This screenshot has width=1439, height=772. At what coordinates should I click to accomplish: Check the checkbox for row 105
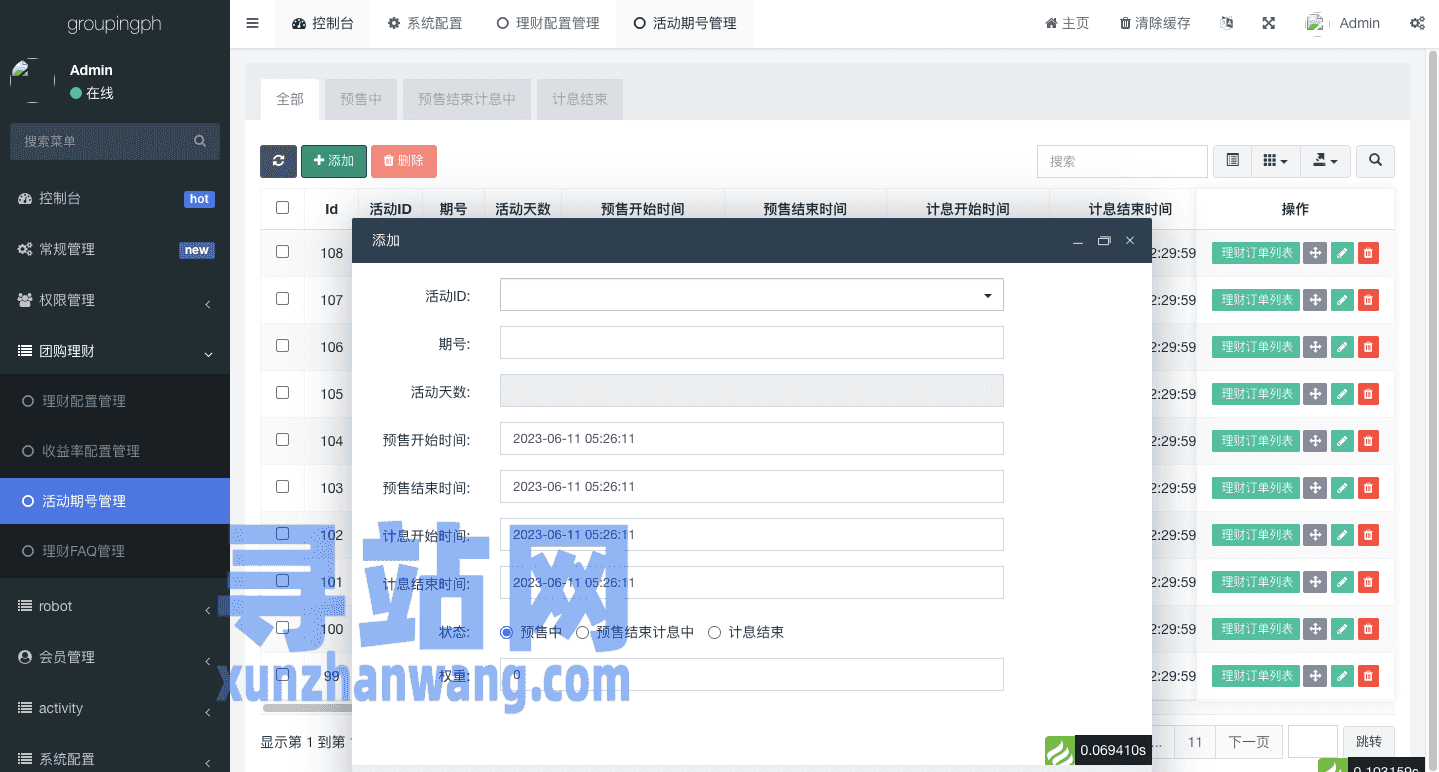coord(282,392)
